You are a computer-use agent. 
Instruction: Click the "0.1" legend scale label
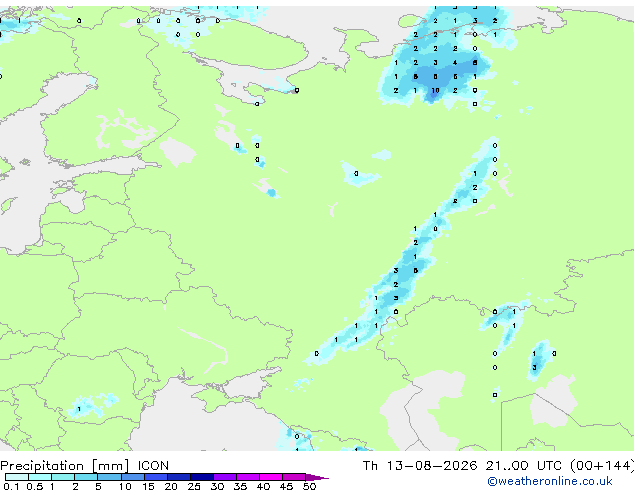11,486
